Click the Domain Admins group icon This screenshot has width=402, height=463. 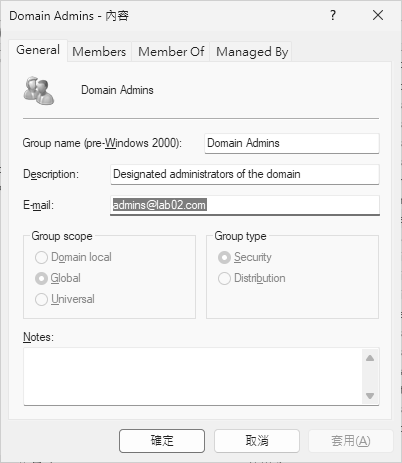pyautogui.click(x=39, y=91)
